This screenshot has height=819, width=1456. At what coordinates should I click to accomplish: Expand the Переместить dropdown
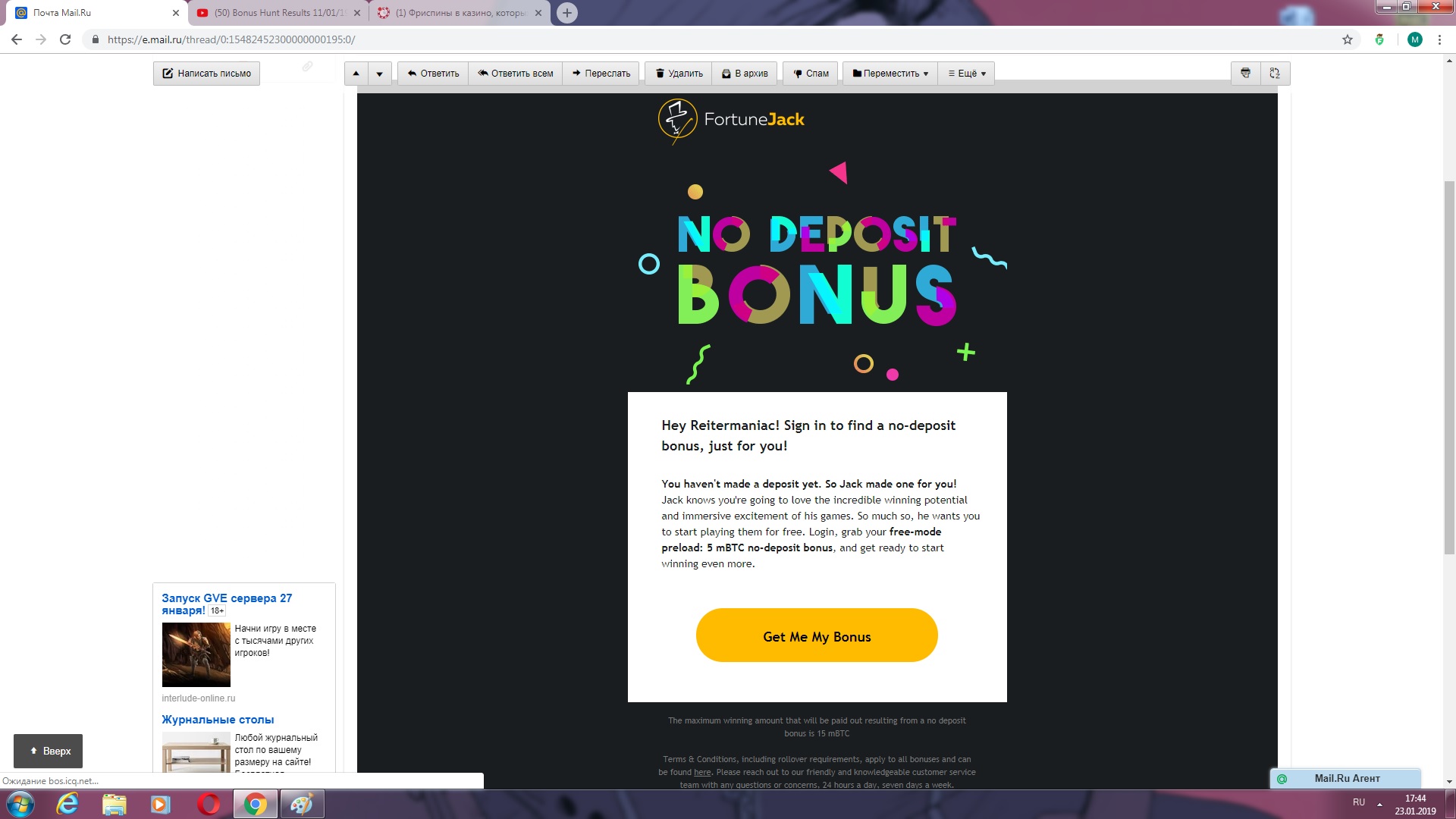tap(890, 74)
